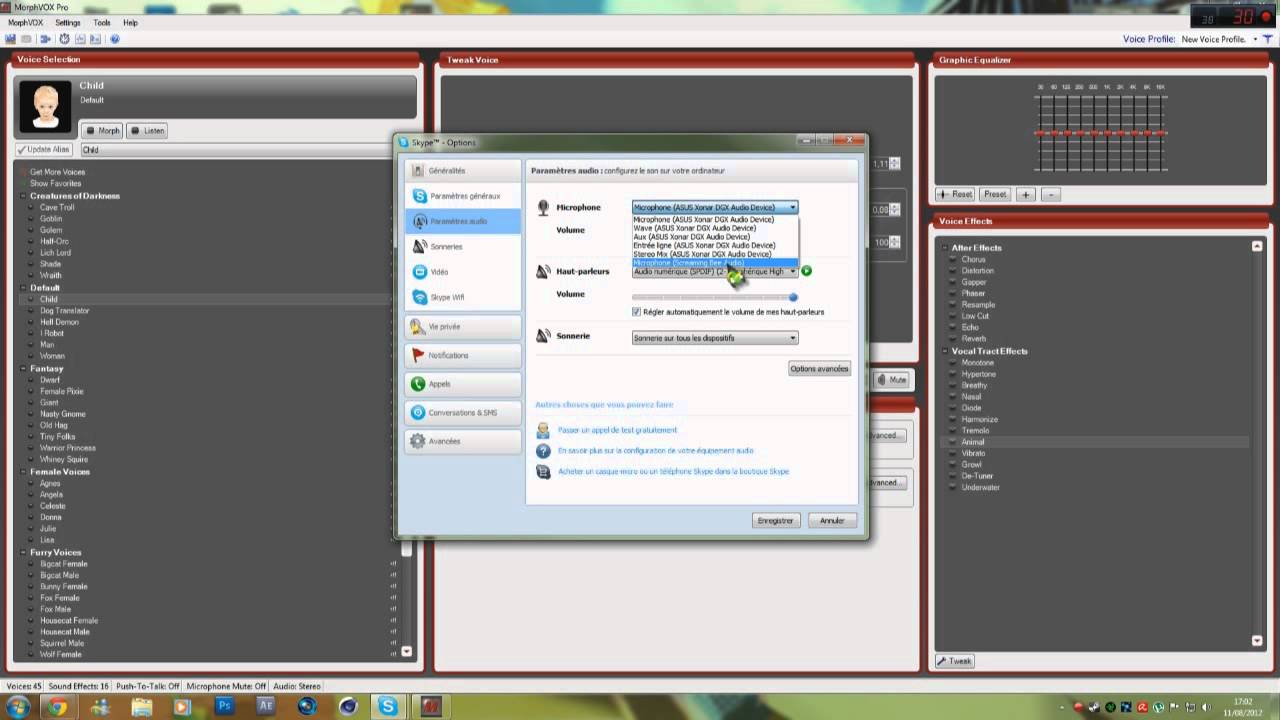Screen dimensions: 1280x720
Task: Open the Microphone device dropdown
Action: pos(715,207)
